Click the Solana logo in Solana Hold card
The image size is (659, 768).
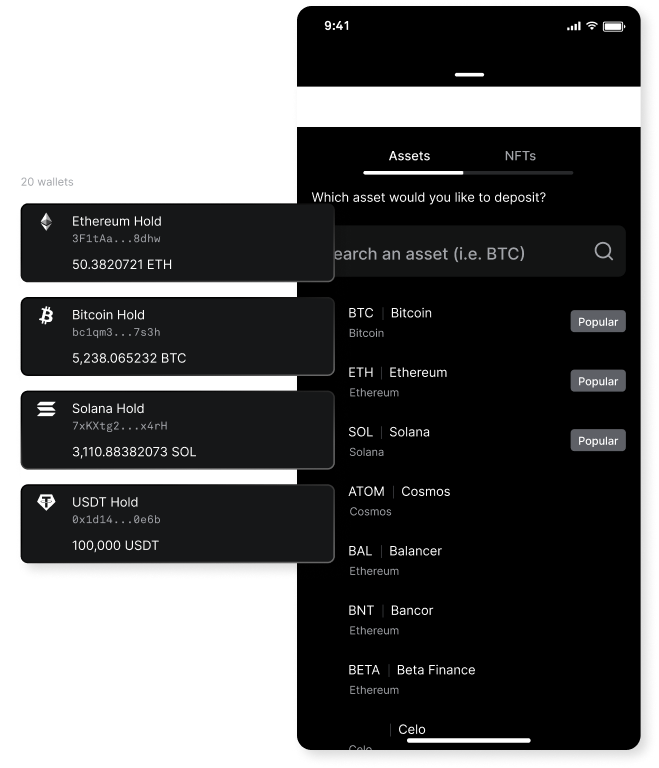click(46, 408)
